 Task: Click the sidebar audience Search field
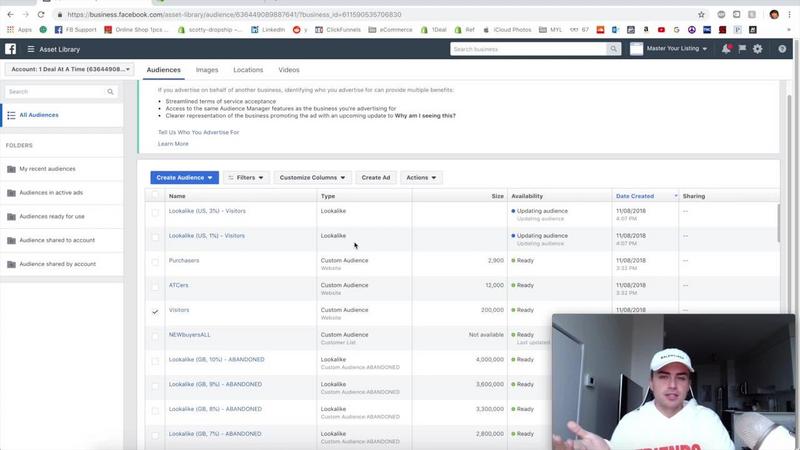pyautogui.click(x=56, y=92)
